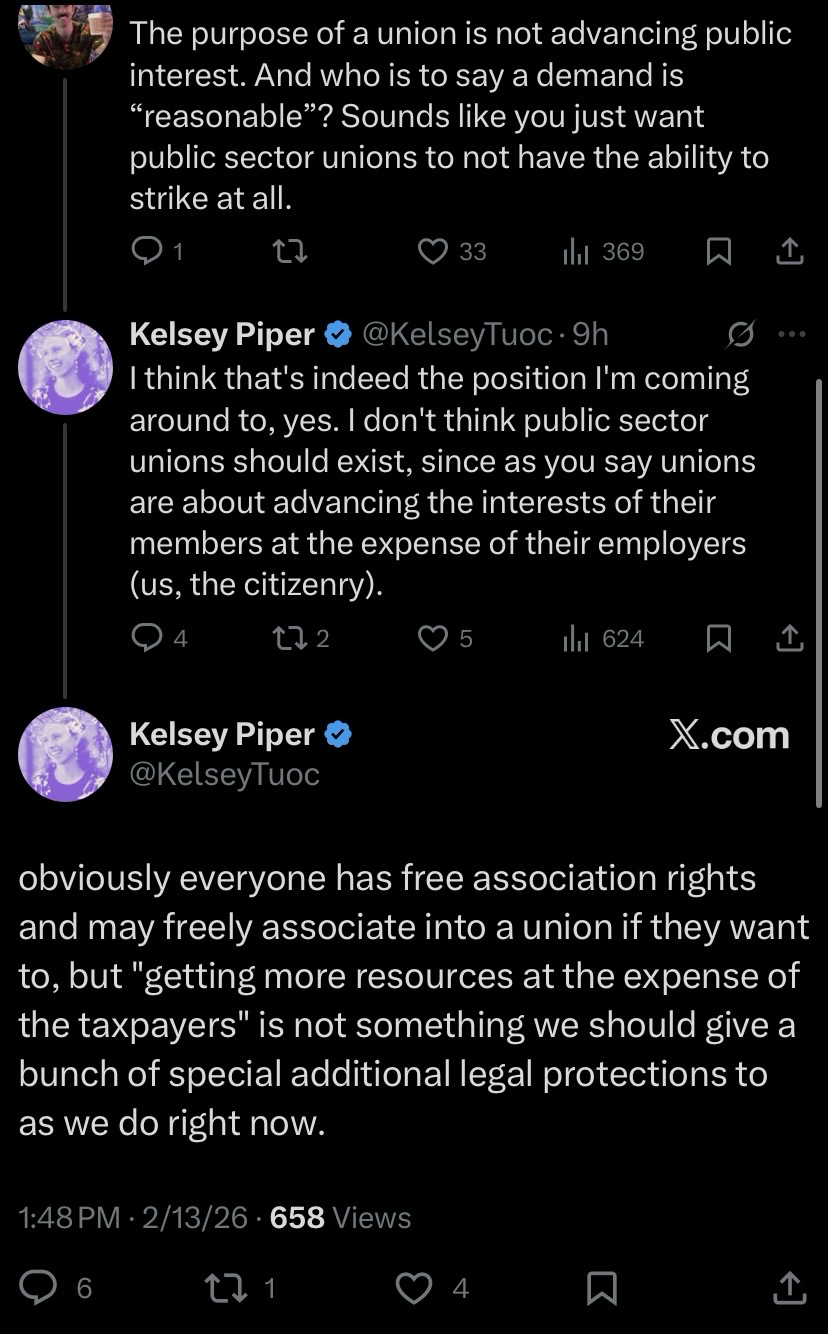Screen dimensions: 828x1334
Task: View analytics showing 369 views
Action: click(604, 251)
